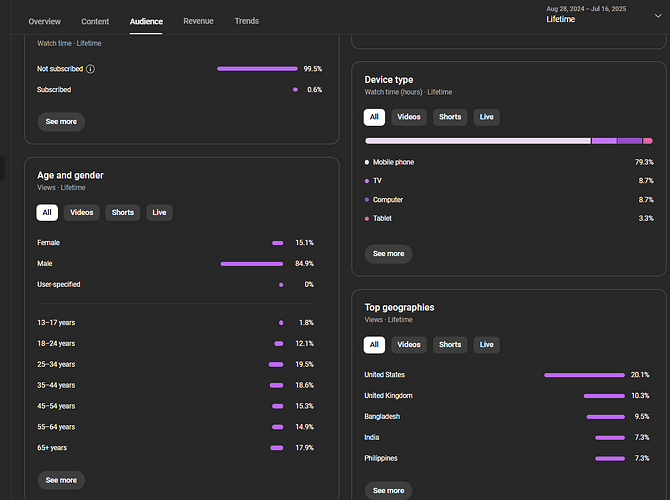Screen dimensions: 670x500
Task: Click the Mobile phone 79.3% value
Action: (x=644, y=162)
